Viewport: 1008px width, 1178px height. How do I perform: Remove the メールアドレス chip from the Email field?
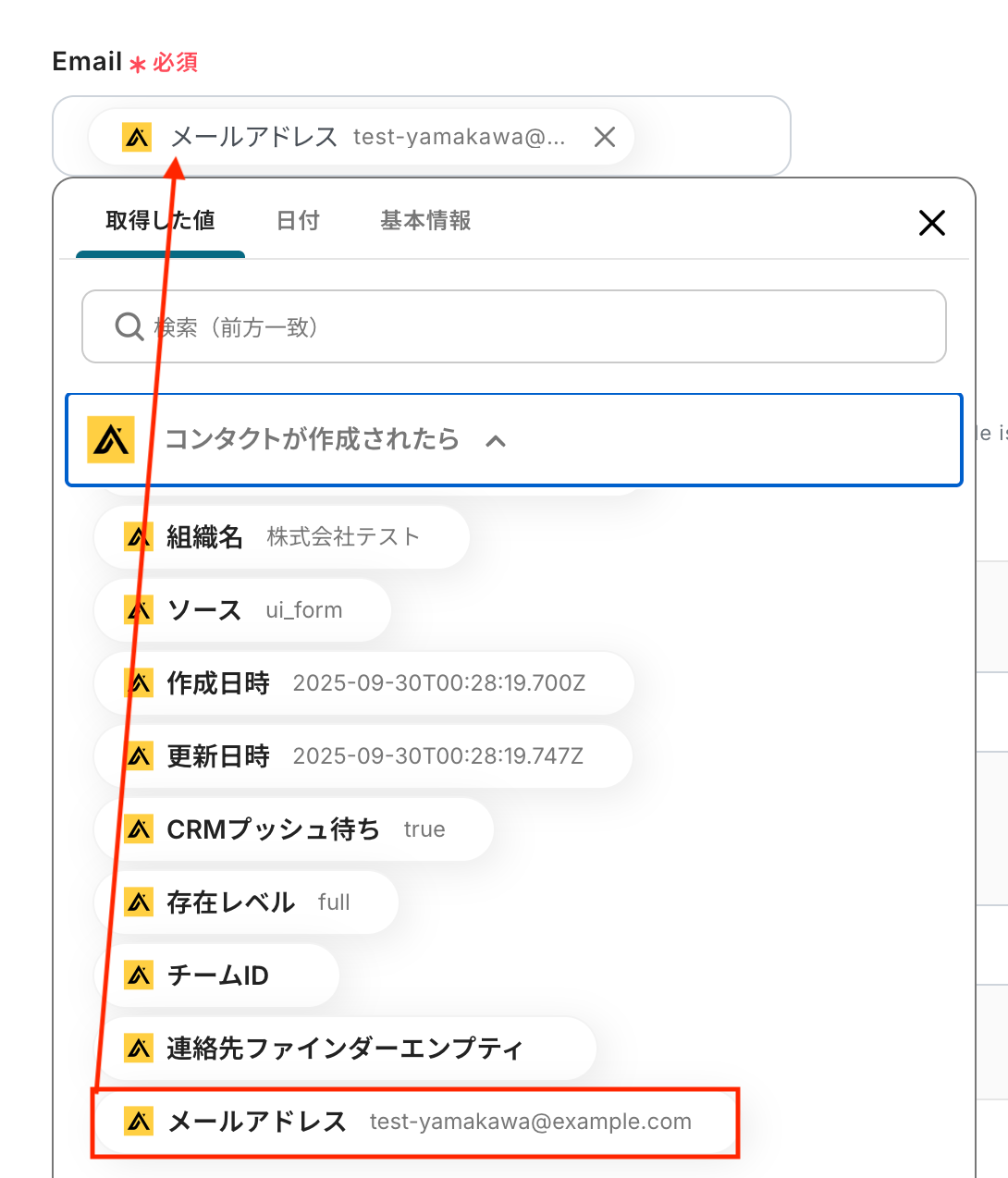605,137
